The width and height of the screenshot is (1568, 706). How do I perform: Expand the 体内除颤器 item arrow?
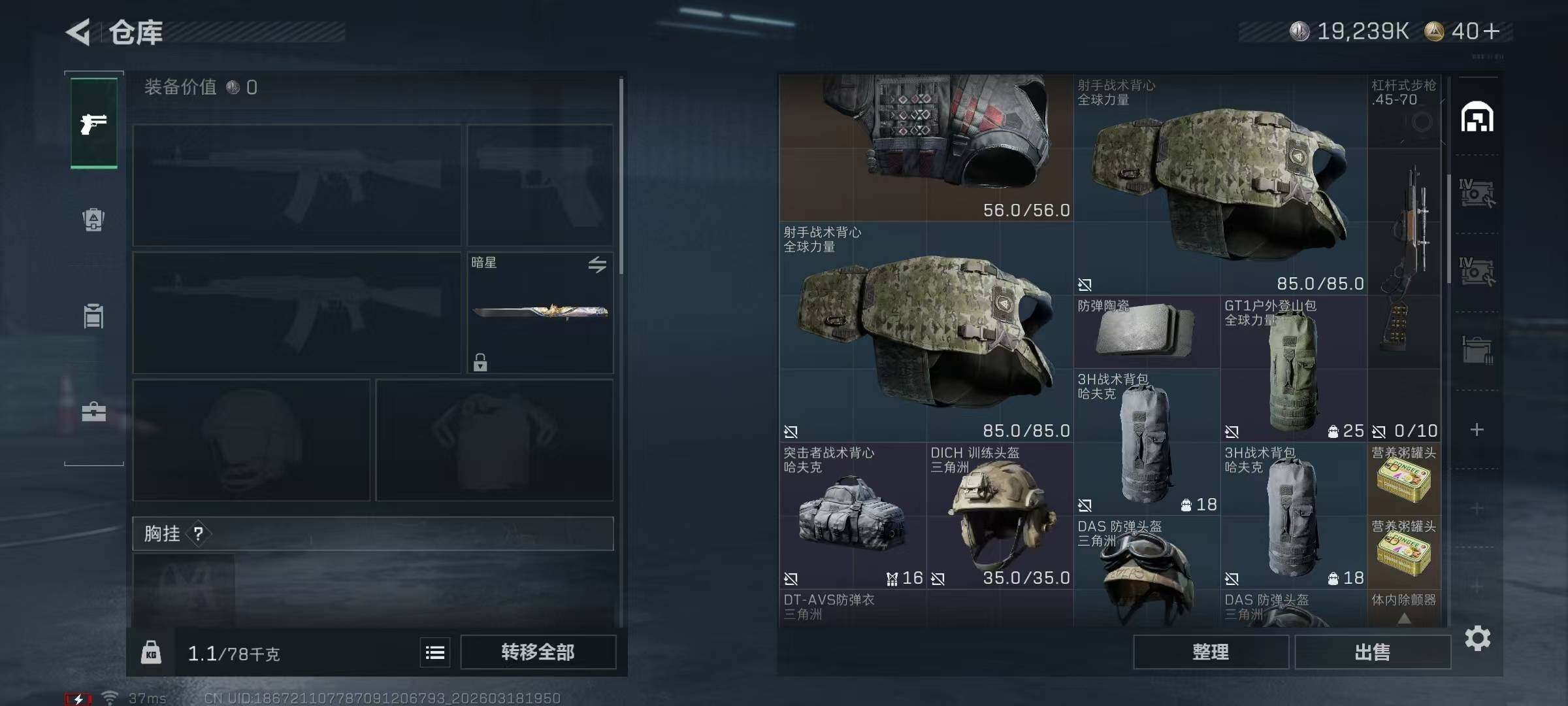[1404, 618]
